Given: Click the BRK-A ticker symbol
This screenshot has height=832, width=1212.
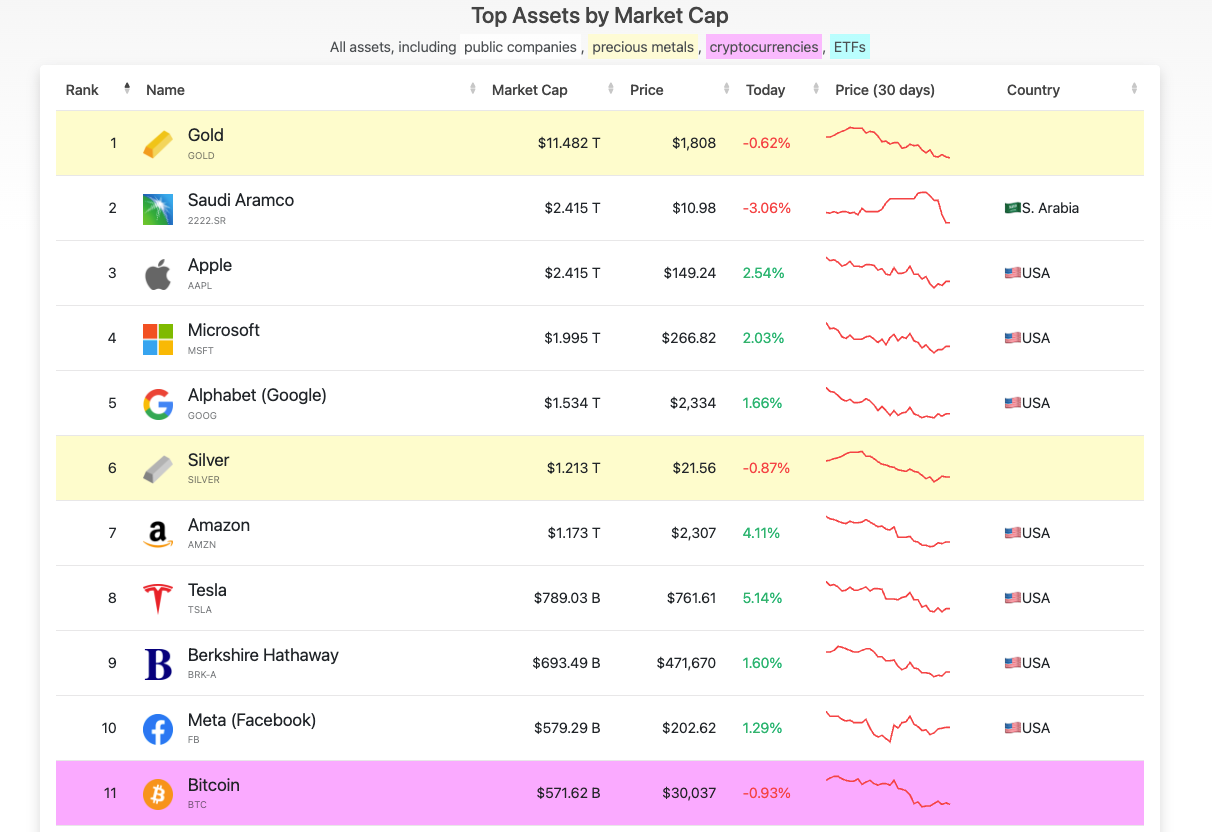Looking at the screenshot, I should pyautogui.click(x=202, y=675).
